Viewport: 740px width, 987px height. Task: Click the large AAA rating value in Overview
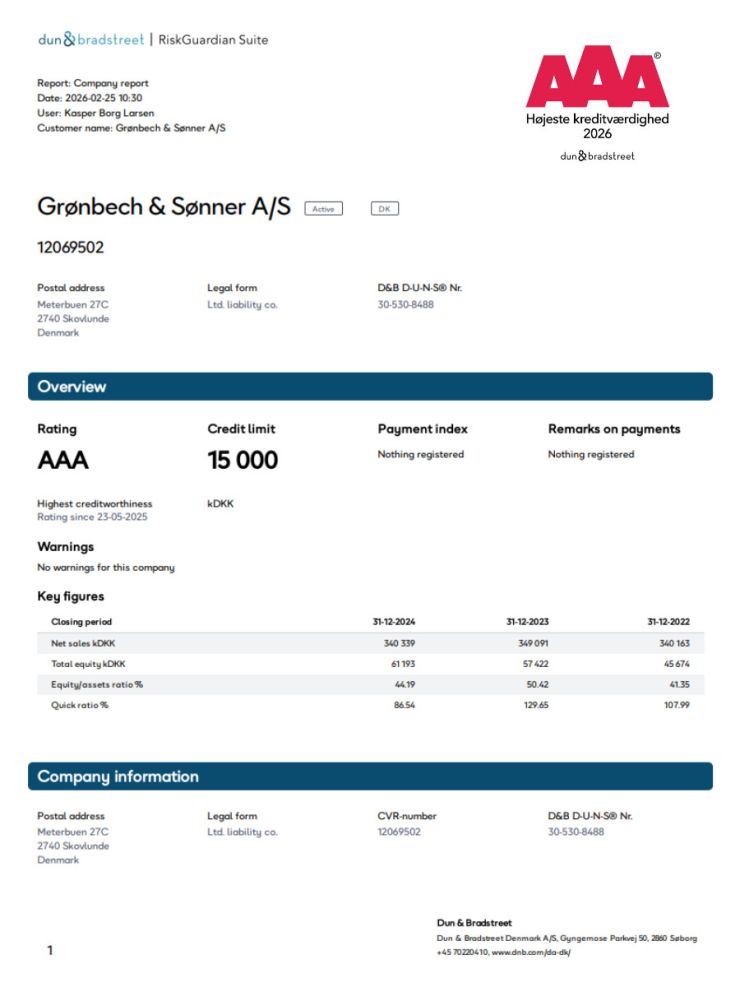click(x=63, y=461)
